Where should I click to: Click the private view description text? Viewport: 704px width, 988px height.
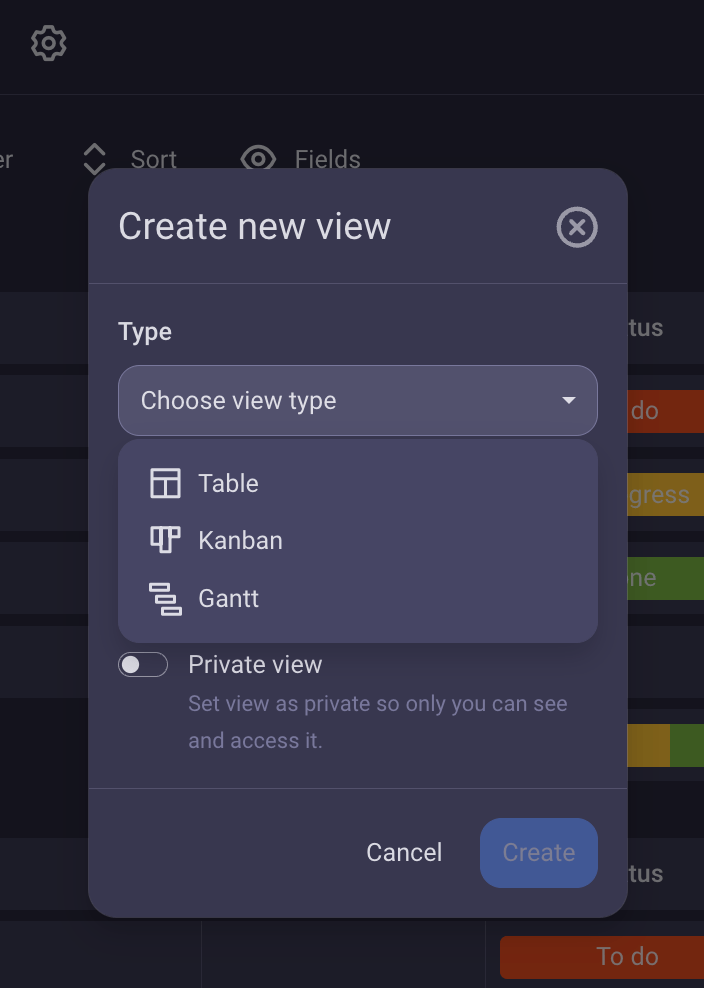(378, 722)
